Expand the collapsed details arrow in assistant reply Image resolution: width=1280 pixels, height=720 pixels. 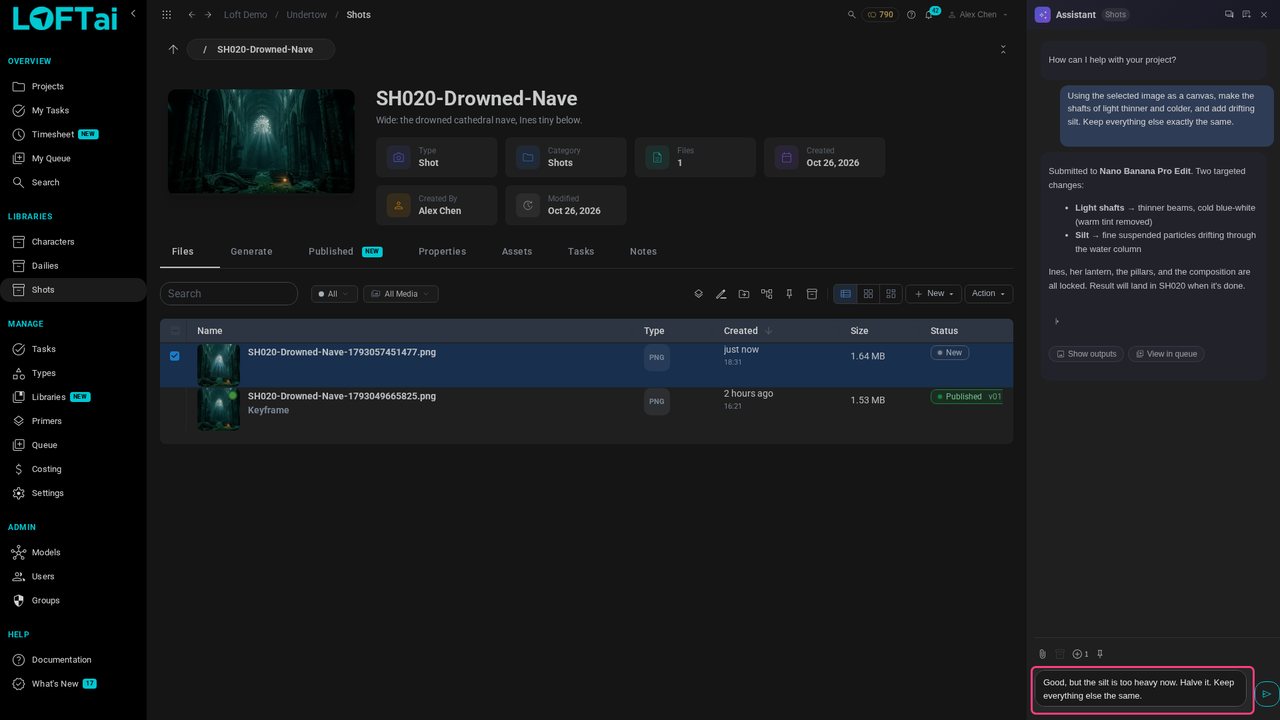pos(1057,321)
